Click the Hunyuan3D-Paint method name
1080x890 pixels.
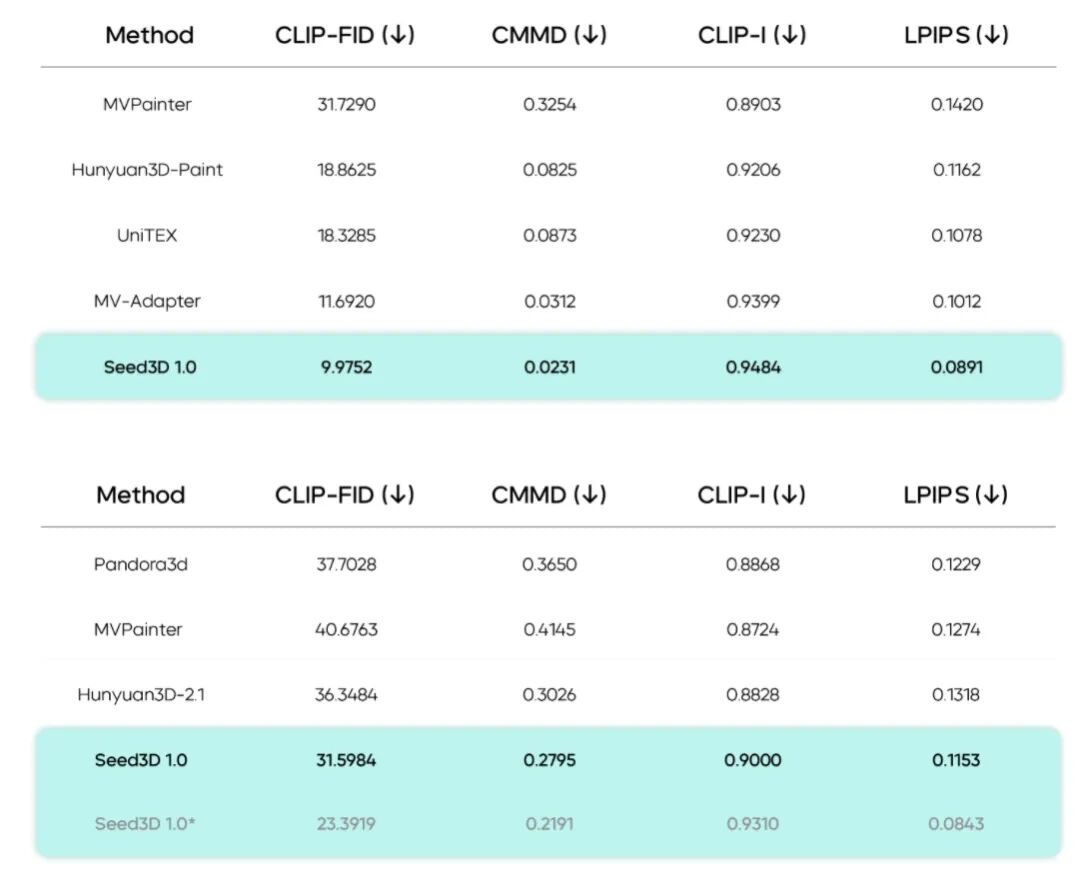pyautogui.click(x=147, y=170)
